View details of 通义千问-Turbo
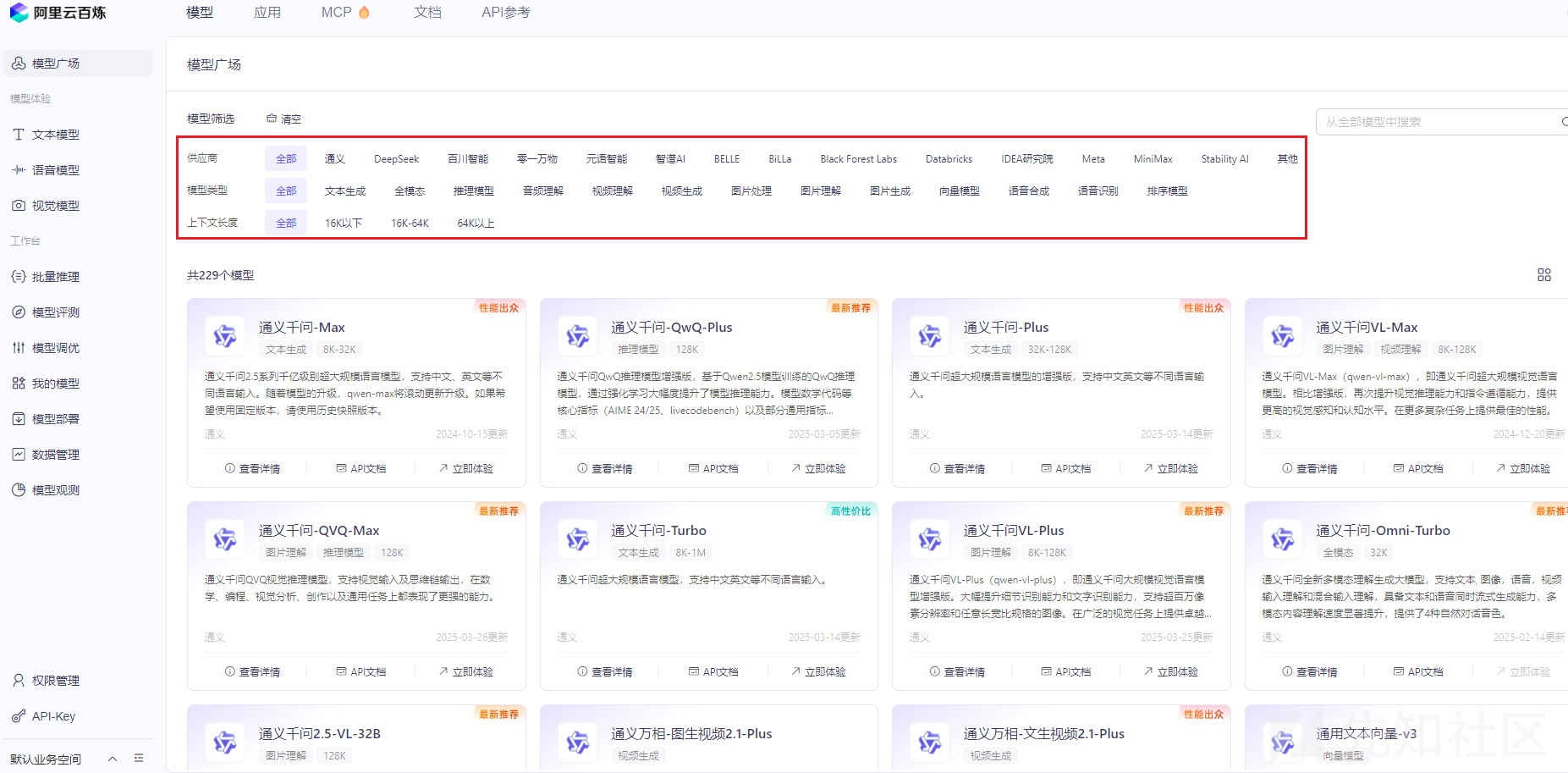 tap(605, 671)
